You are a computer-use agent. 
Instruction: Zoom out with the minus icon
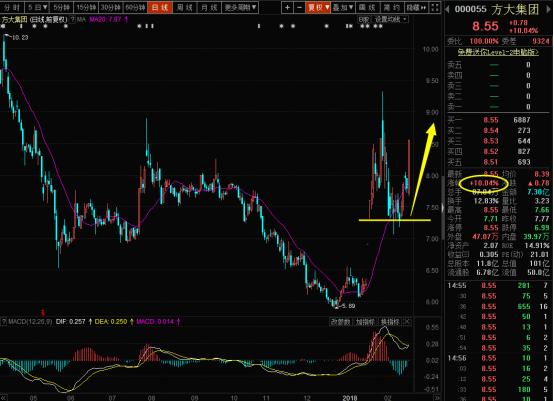click(x=299, y=7)
